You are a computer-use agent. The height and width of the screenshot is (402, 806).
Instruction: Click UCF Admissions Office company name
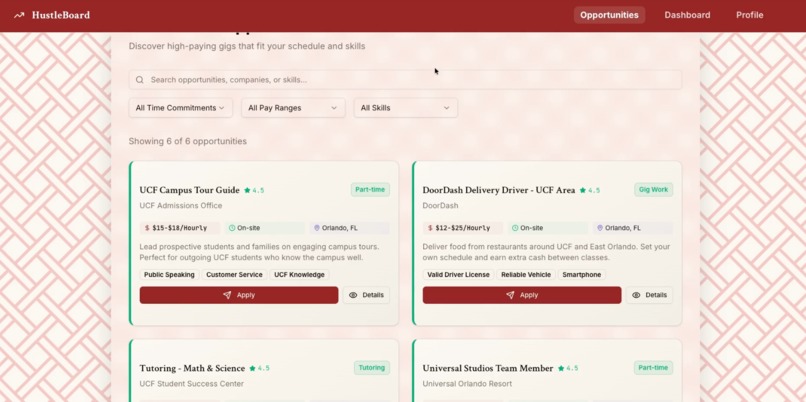(181, 206)
